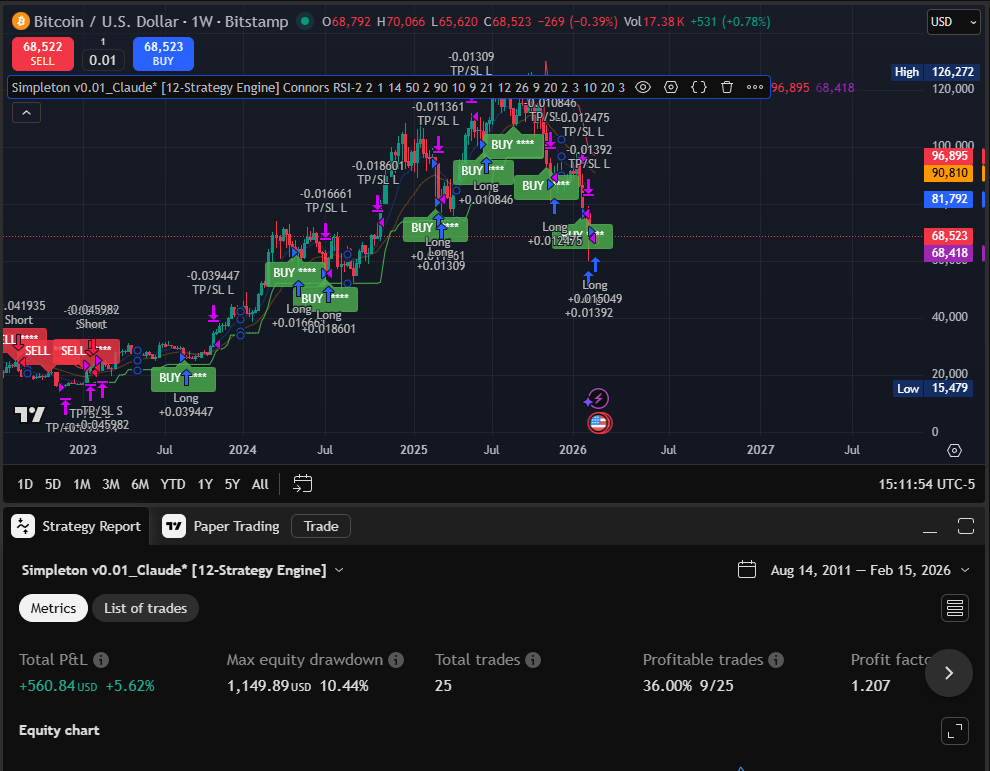Select the Metrics tab

(54, 608)
